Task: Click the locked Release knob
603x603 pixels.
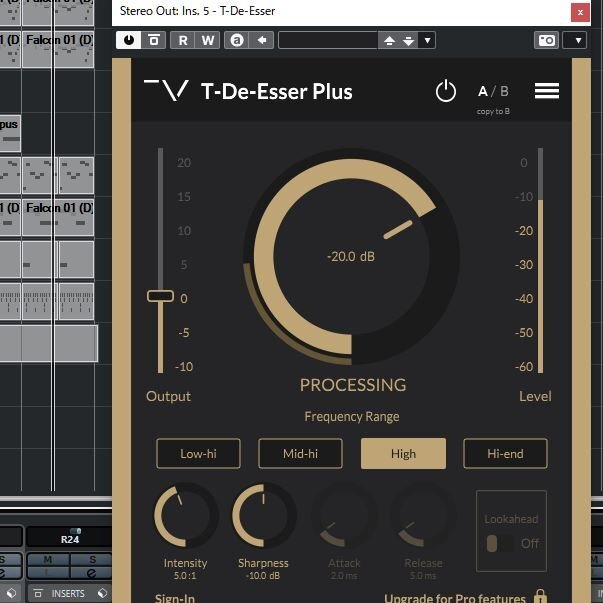Action: pos(423,516)
